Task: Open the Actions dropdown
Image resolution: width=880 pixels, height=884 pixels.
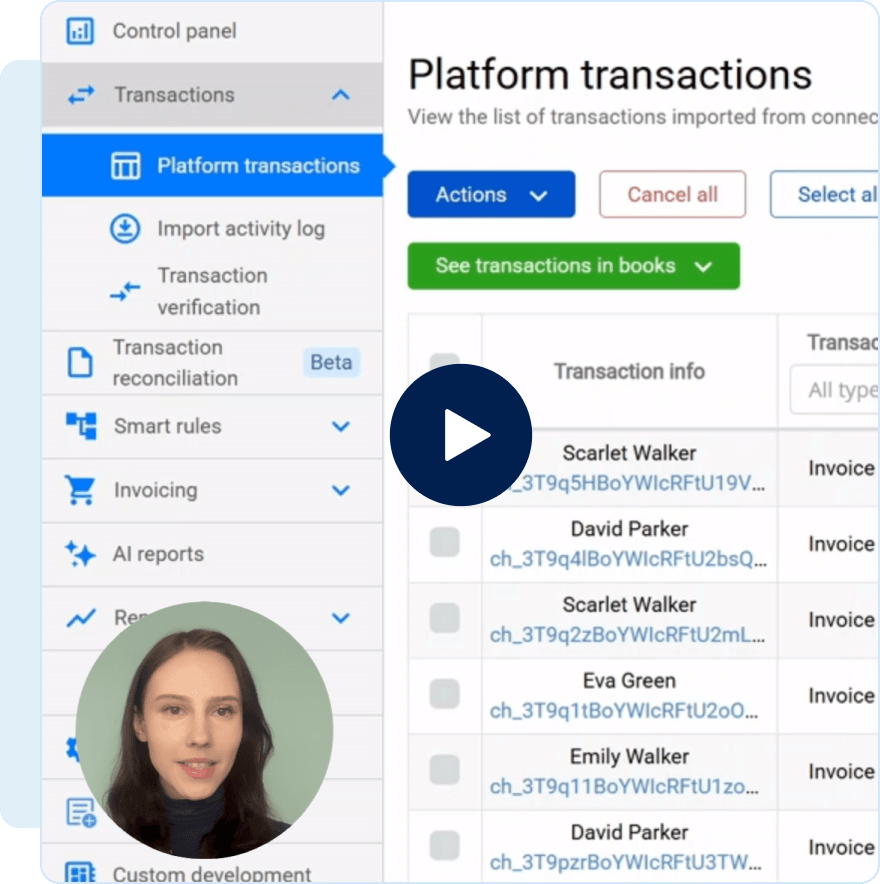Action: 491,195
